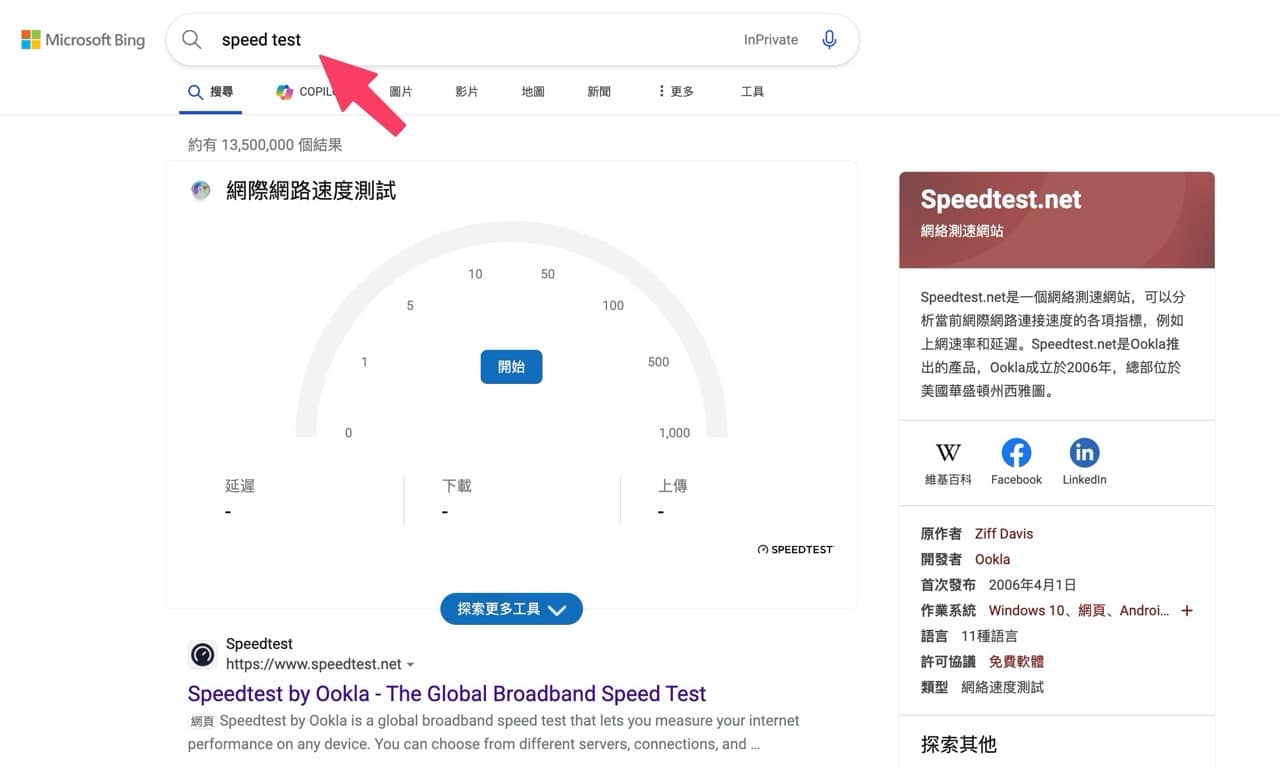Select the 搜尋 tab

[211, 91]
